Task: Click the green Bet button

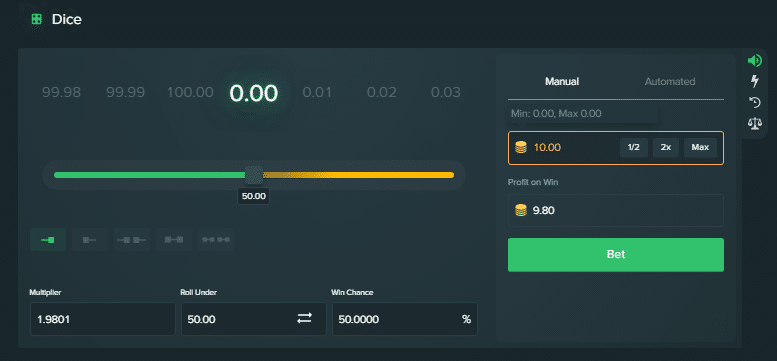Action: coord(616,255)
